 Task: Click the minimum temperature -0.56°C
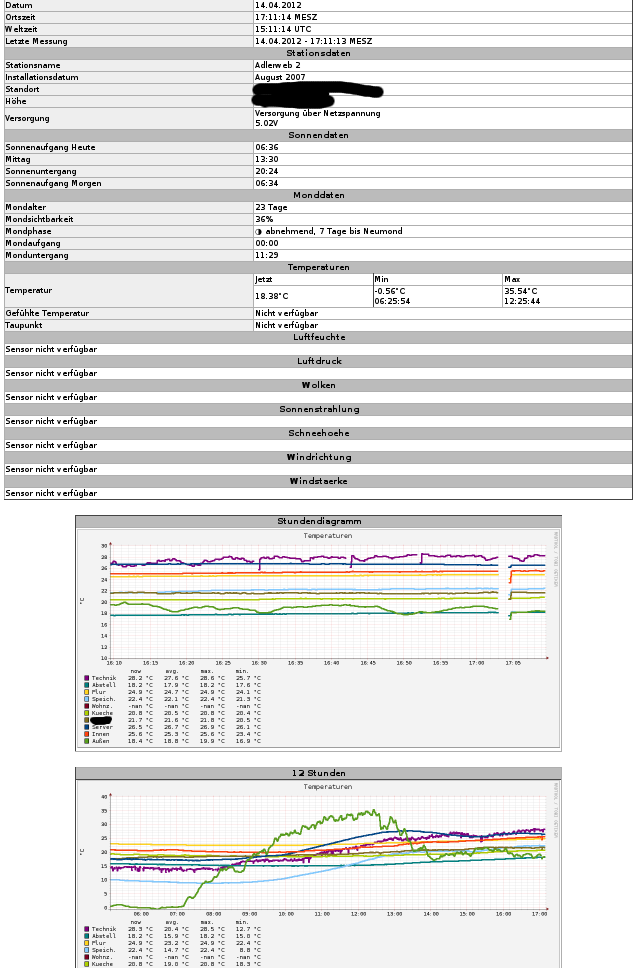390,291
